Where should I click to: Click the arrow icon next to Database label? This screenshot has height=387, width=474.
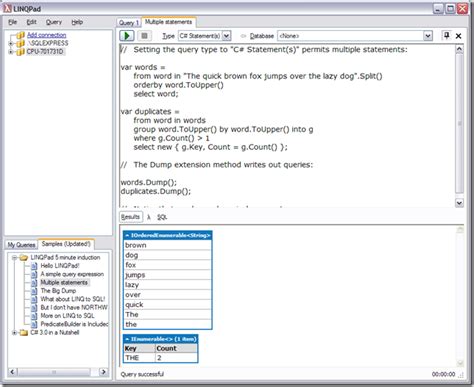tap(243, 36)
